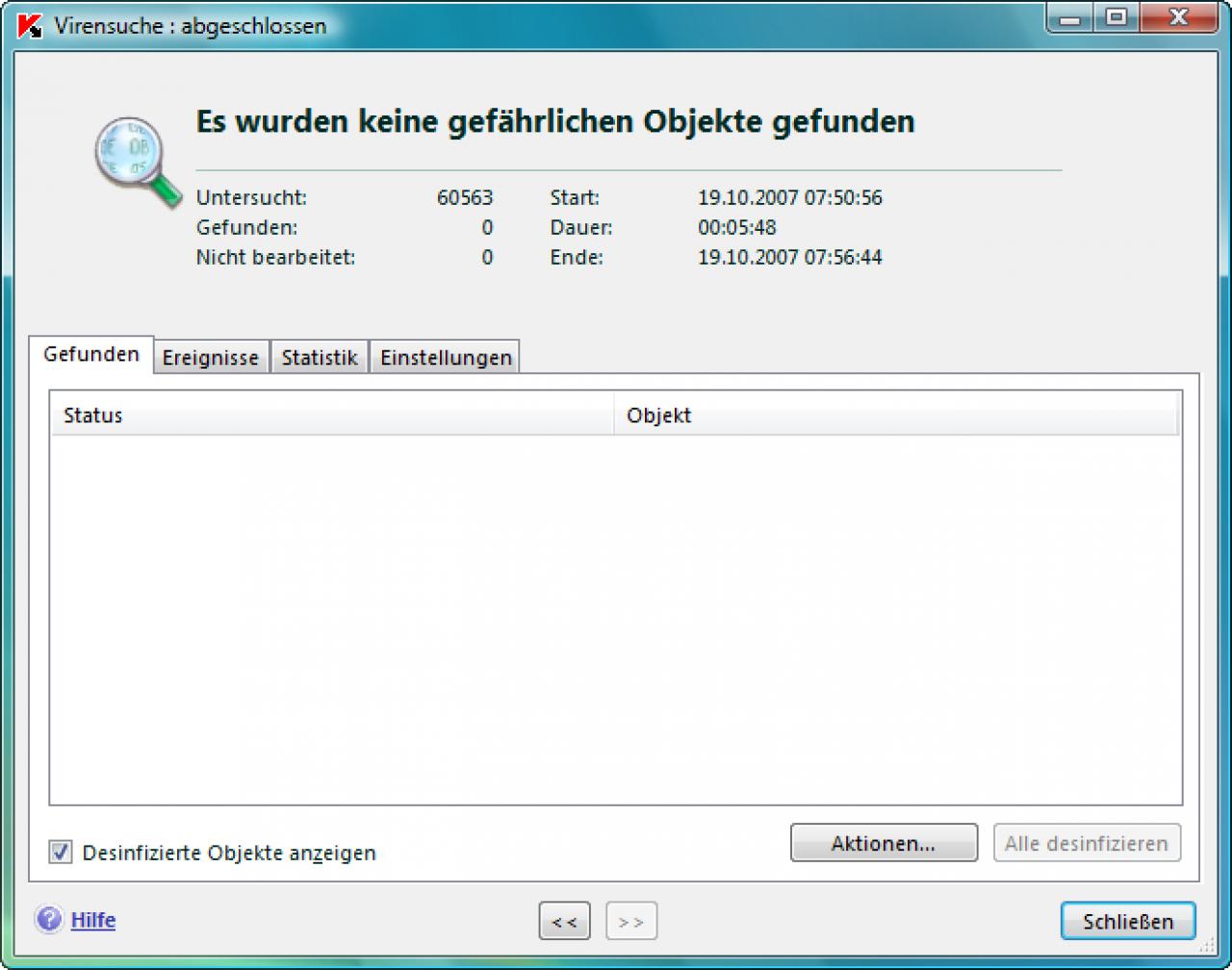
Task: Open the Hilfe link
Action: click(93, 920)
